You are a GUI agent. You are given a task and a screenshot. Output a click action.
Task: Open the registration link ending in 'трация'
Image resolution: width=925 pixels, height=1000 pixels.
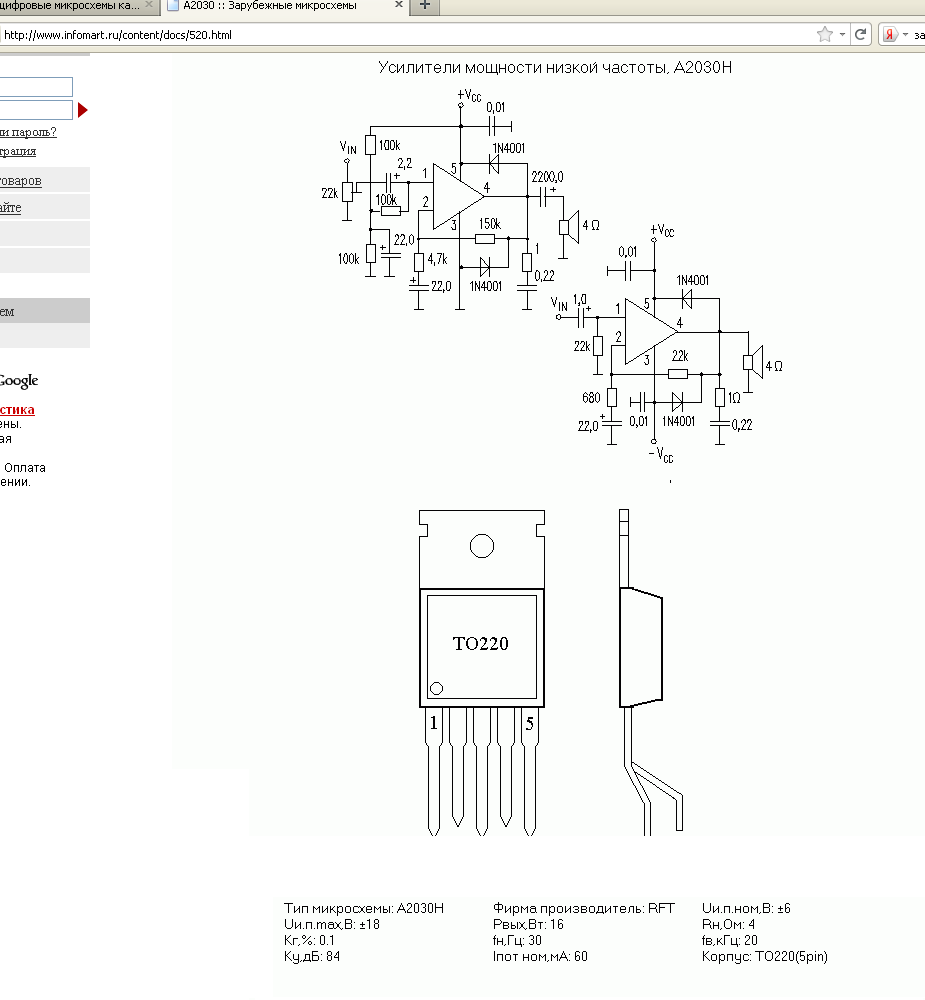coord(18,151)
